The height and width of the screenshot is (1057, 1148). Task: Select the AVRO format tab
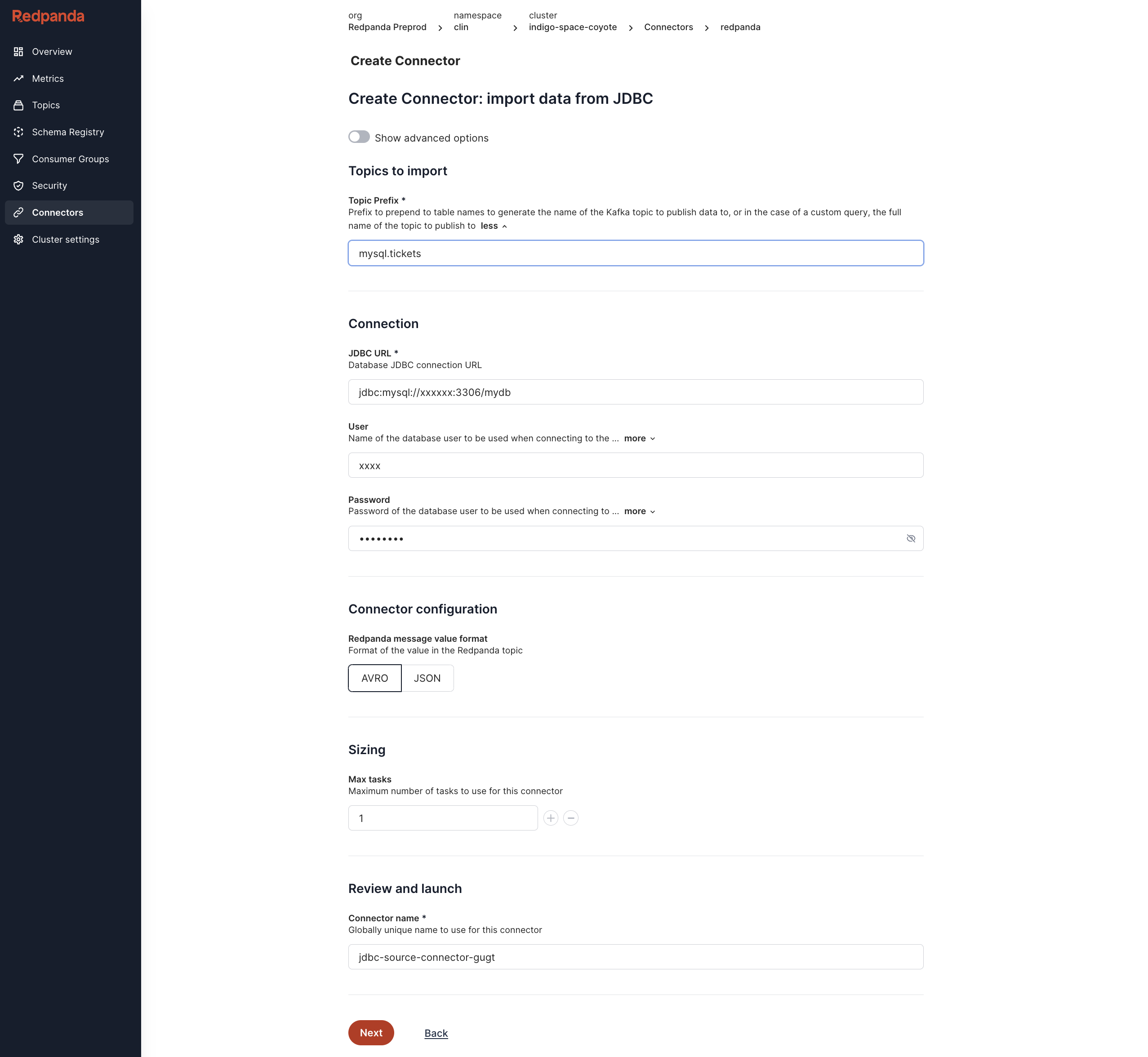pyautogui.click(x=375, y=678)
